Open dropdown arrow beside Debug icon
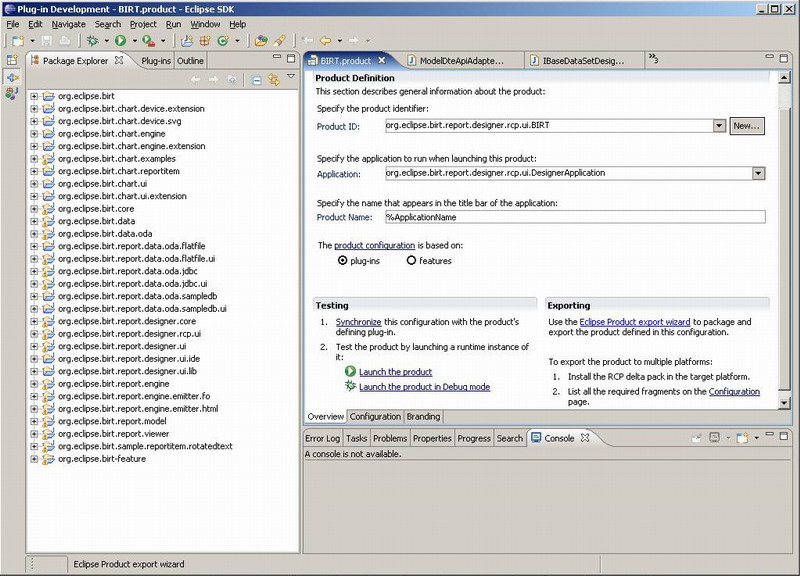 tap(106, 41)
